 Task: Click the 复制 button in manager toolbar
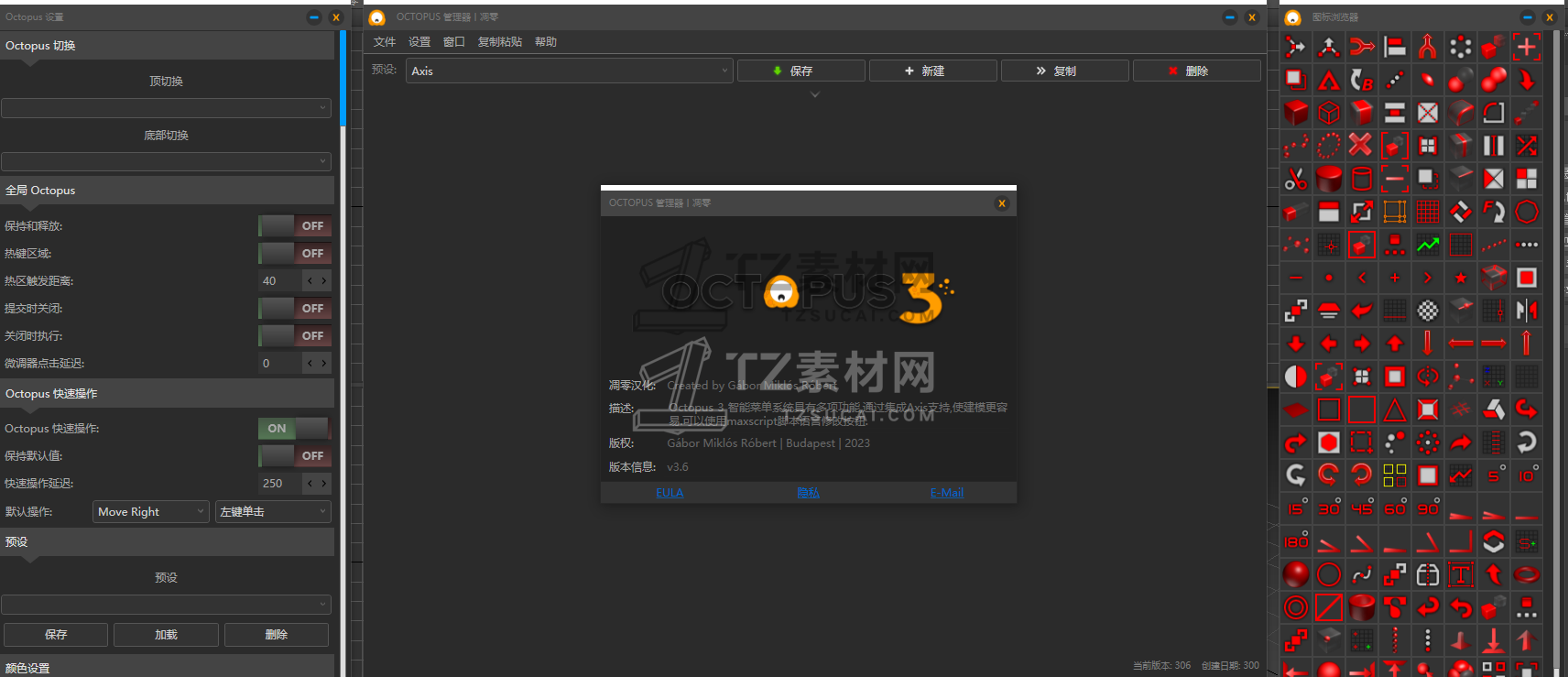[x=1064, y=71]
